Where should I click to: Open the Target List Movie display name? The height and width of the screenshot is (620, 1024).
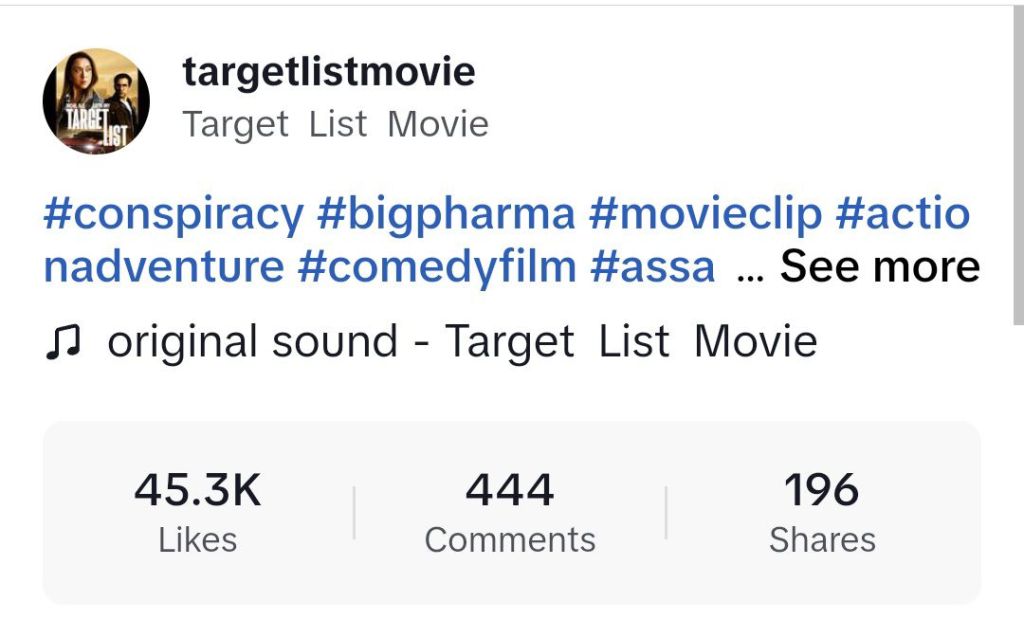[x=336, y=125]
